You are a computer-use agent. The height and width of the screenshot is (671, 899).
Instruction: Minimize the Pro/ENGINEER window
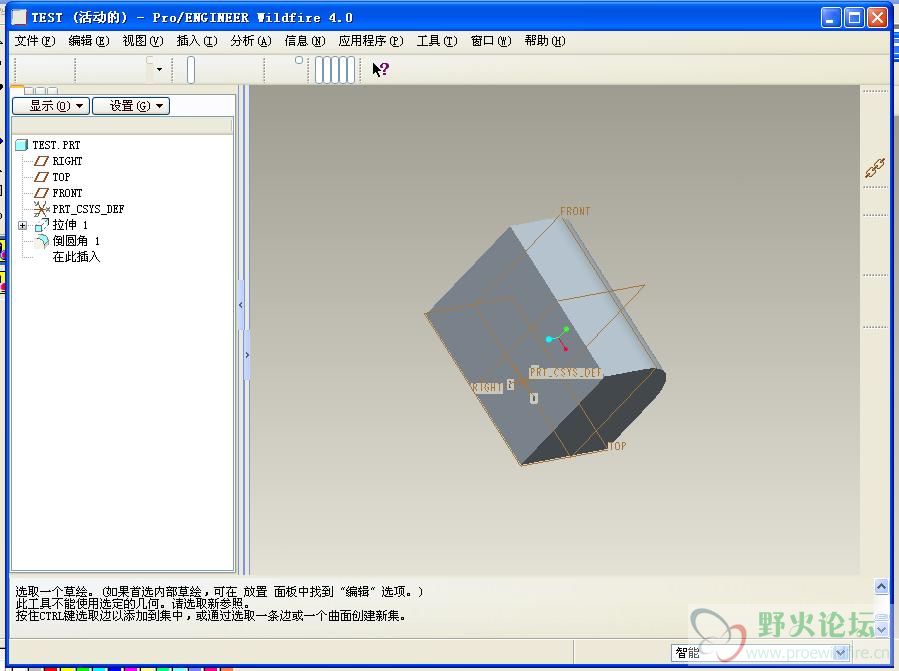830,18
